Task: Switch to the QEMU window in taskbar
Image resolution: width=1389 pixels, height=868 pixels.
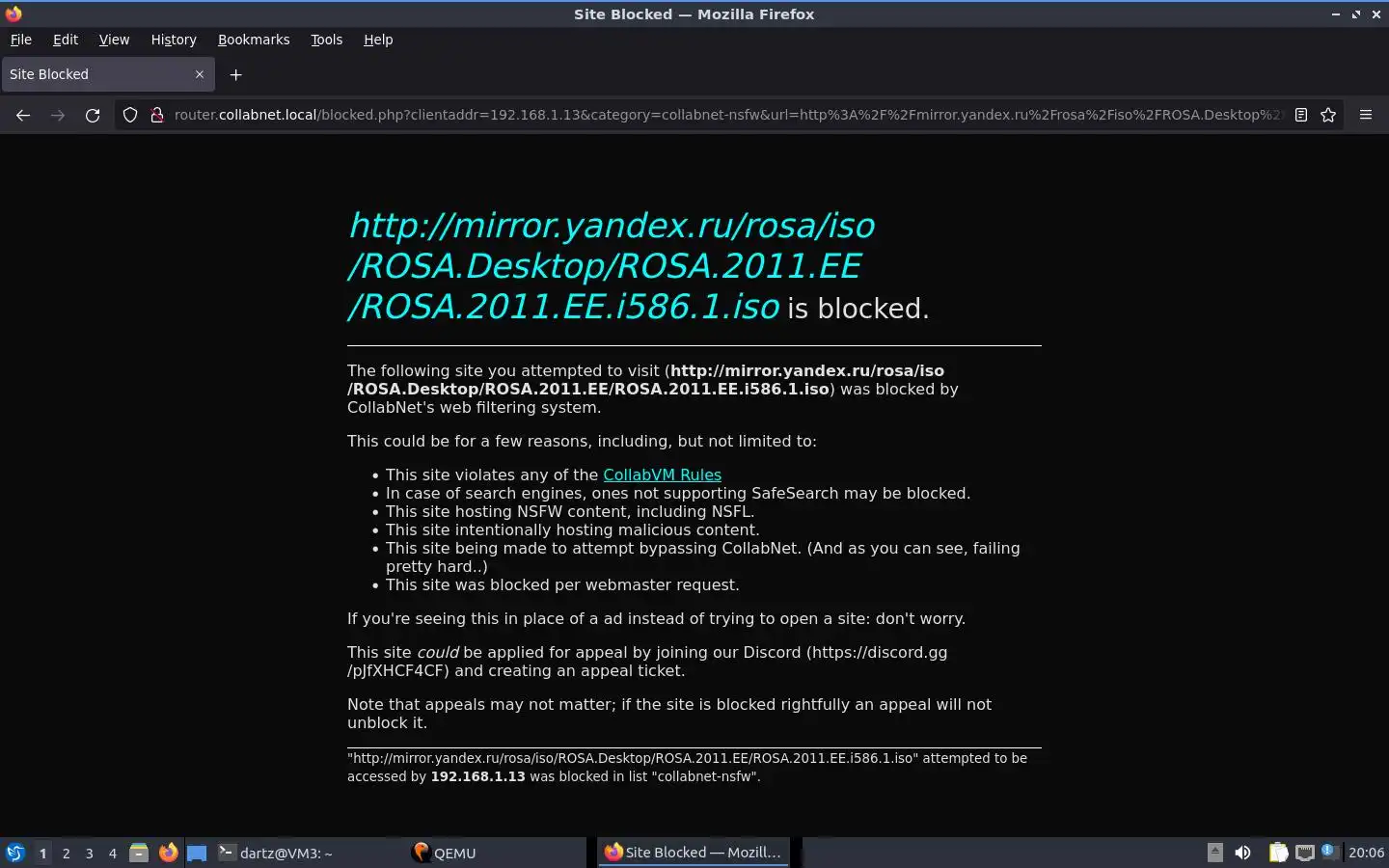Action: tap(495, 853)
